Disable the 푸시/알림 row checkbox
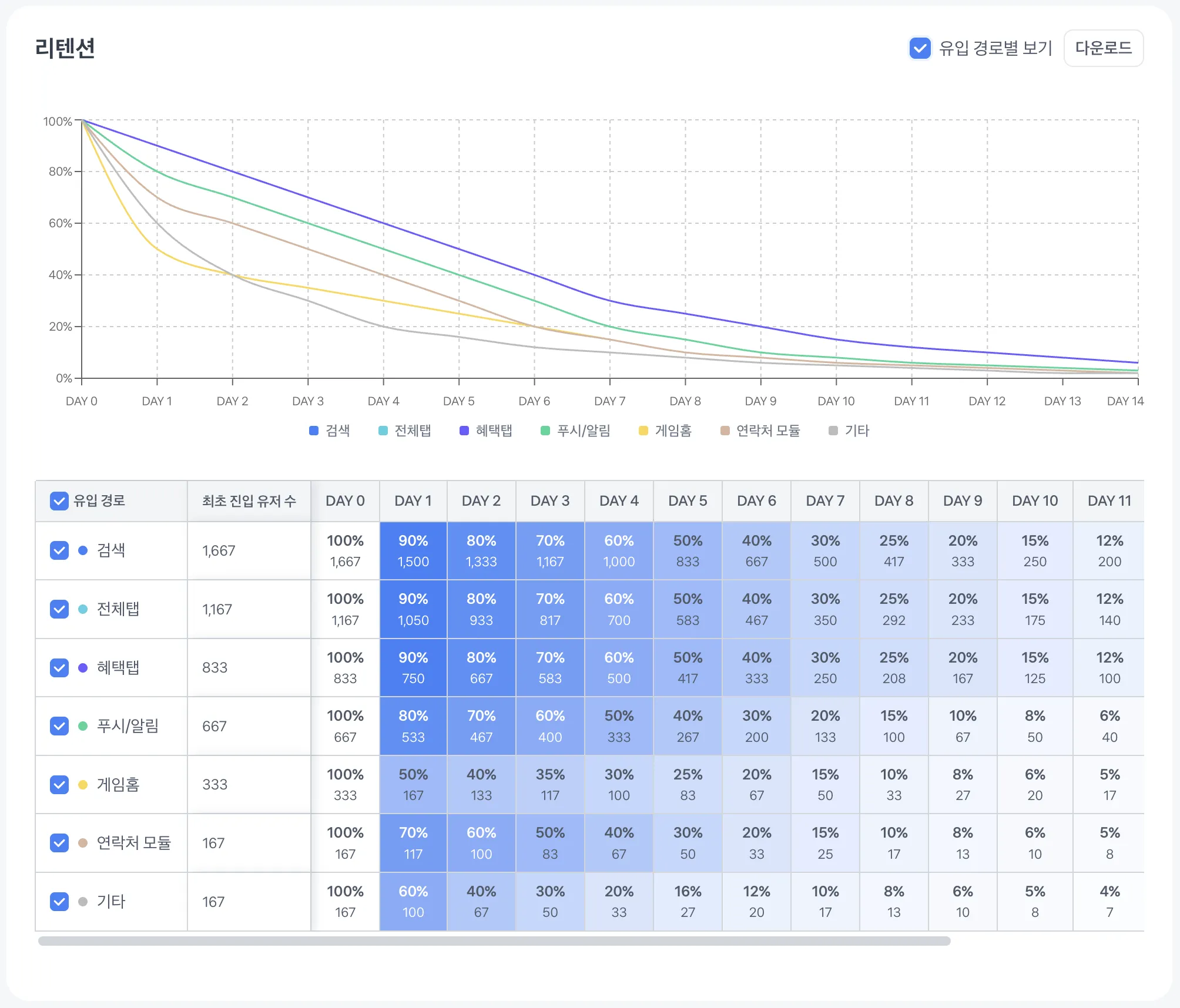 click(x=59, y=726)
